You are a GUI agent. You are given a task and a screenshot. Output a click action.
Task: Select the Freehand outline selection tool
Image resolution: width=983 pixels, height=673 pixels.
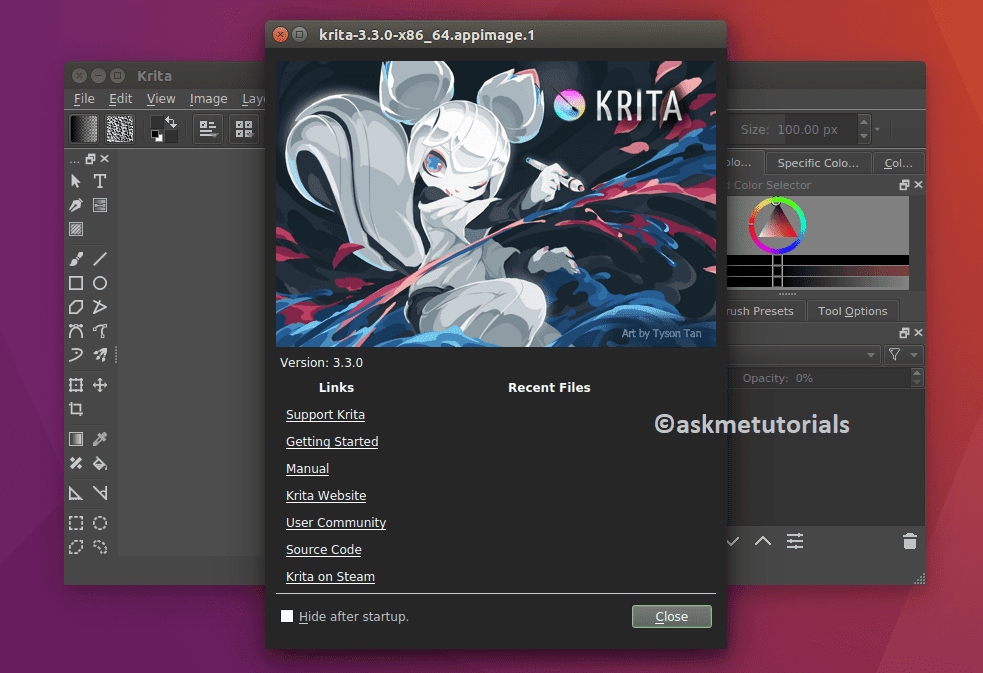[100, 547]
